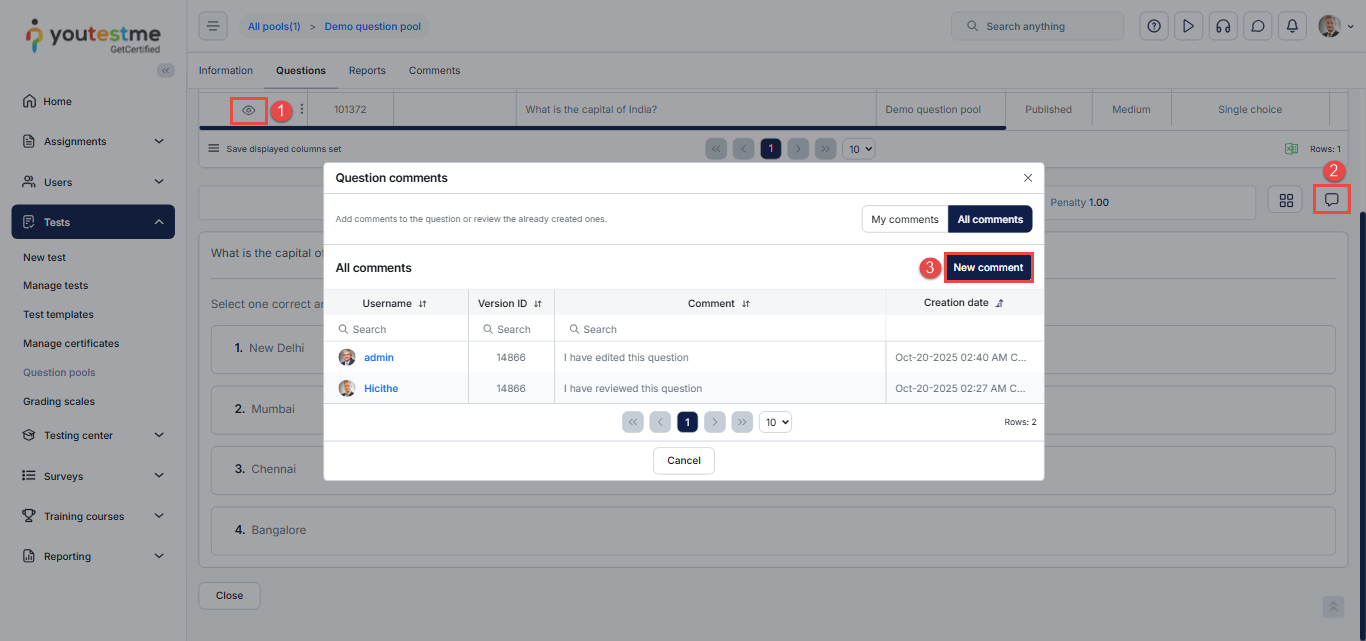Toggle the hamburger menu icon
The width and height of the screenshot is (1366, 641).
pyautogui.click(x=213, y=26)
